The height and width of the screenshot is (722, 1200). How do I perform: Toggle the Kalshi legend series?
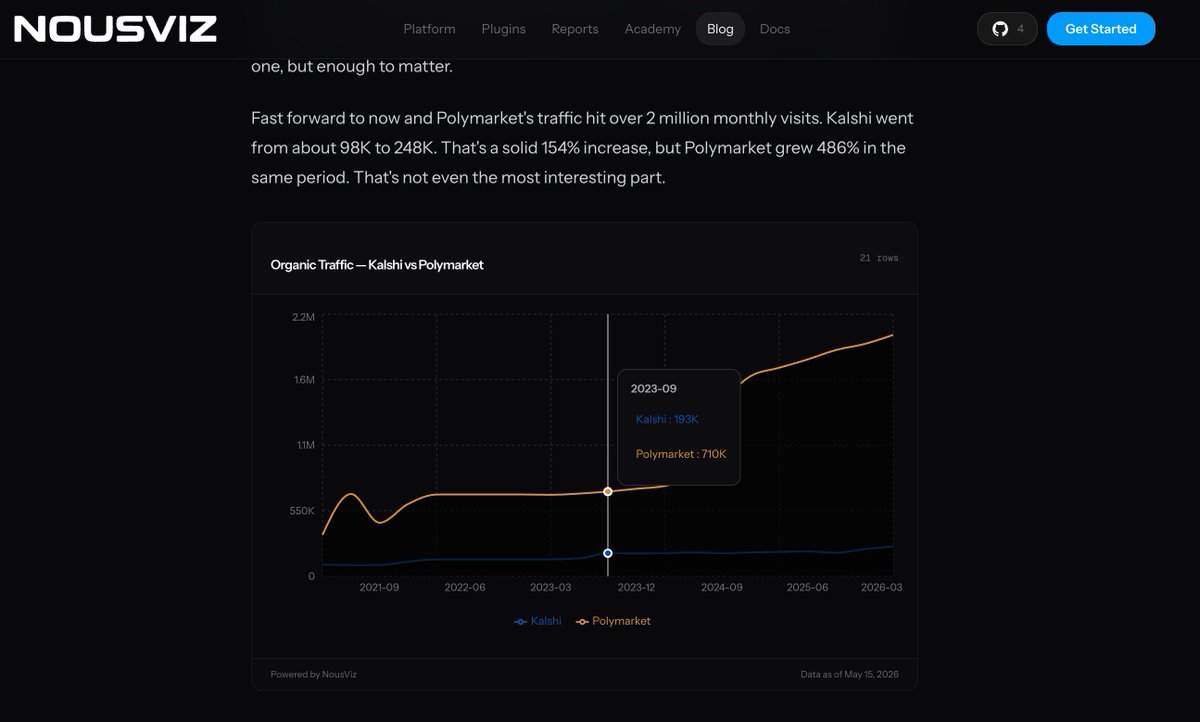(x=538, y=621)
